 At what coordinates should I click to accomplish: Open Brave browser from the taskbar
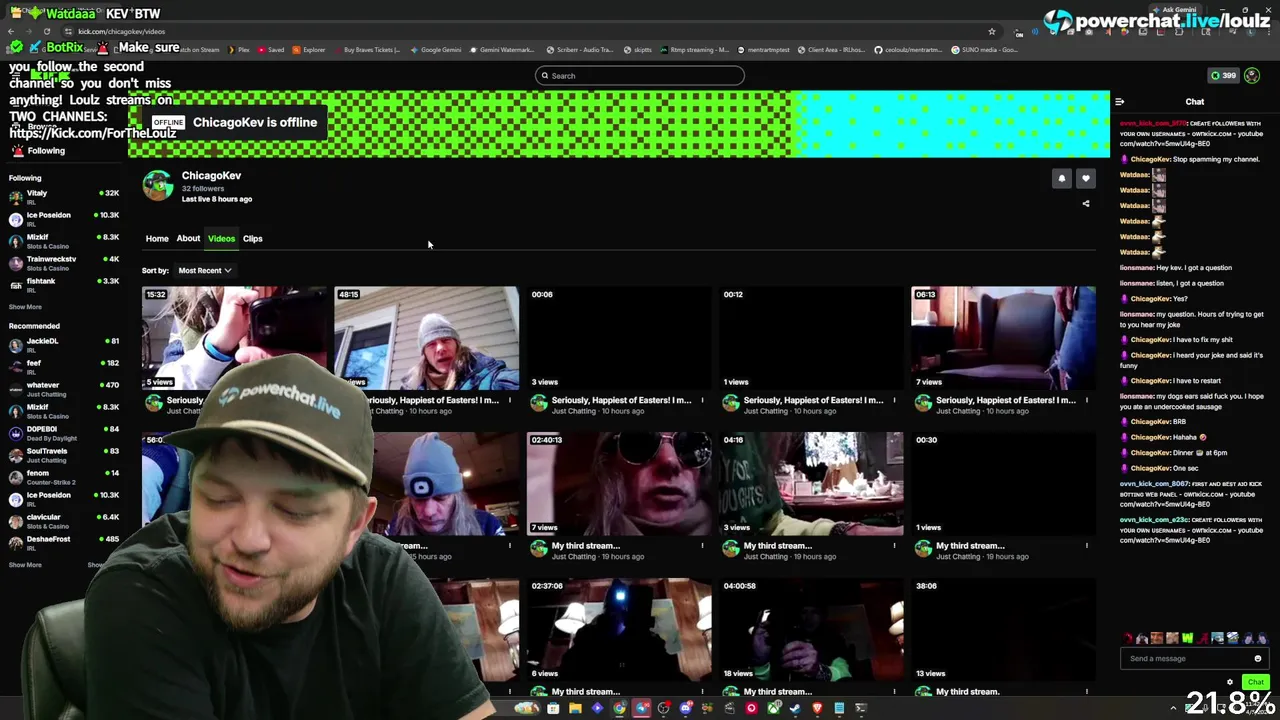click(818, 708)
